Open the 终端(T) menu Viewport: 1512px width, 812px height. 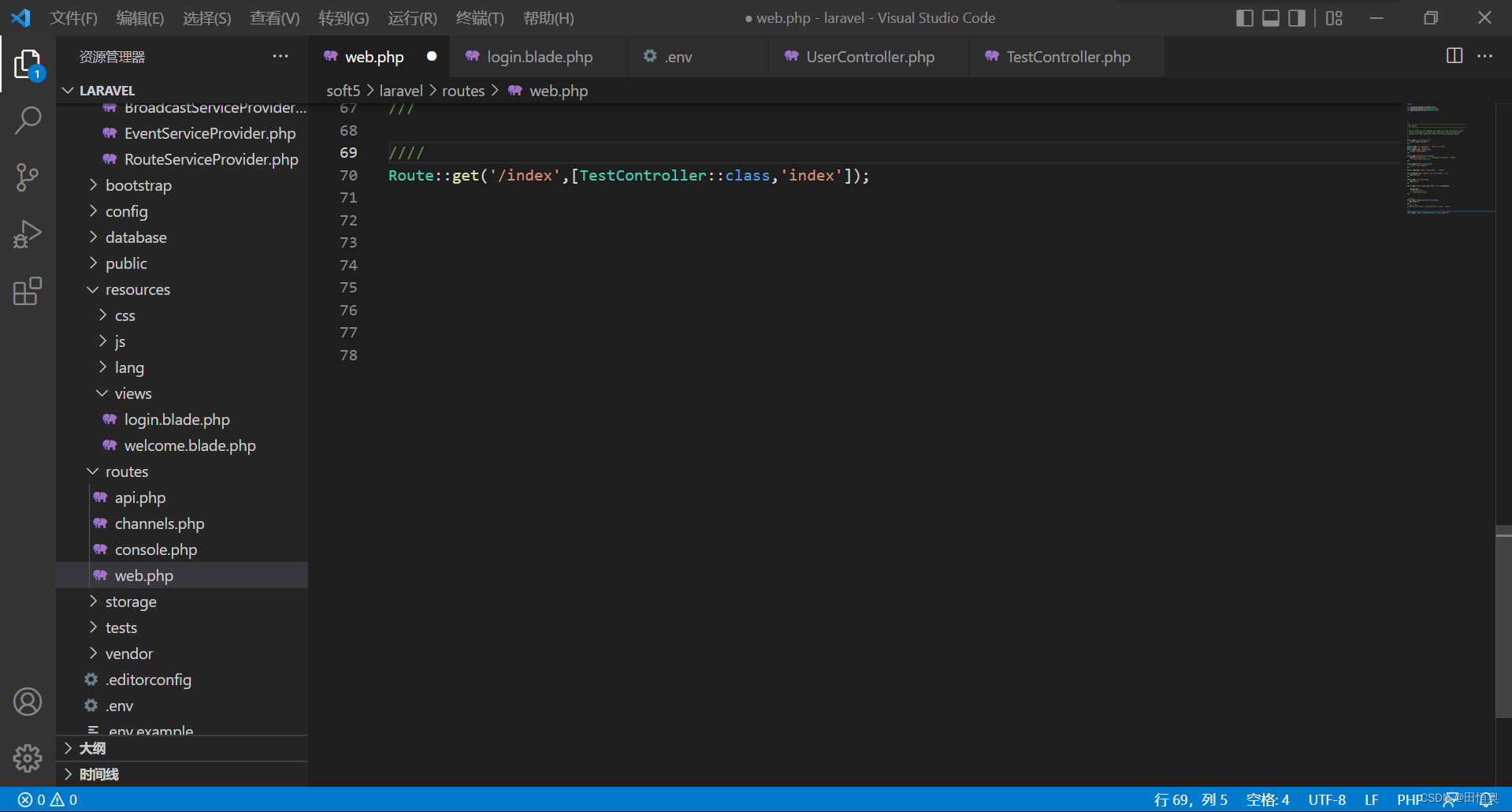tap(480, 17)
